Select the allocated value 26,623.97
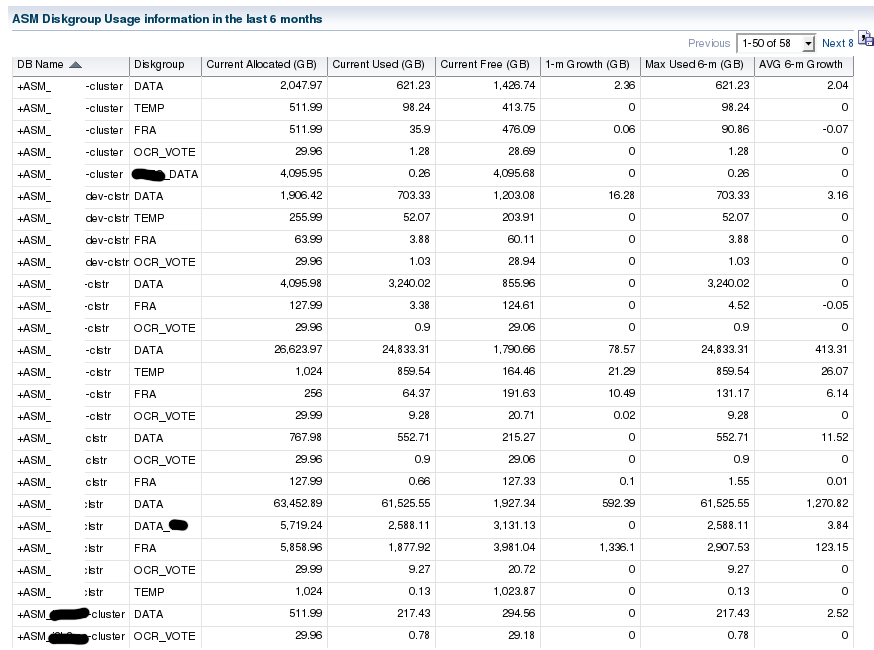 298,350
